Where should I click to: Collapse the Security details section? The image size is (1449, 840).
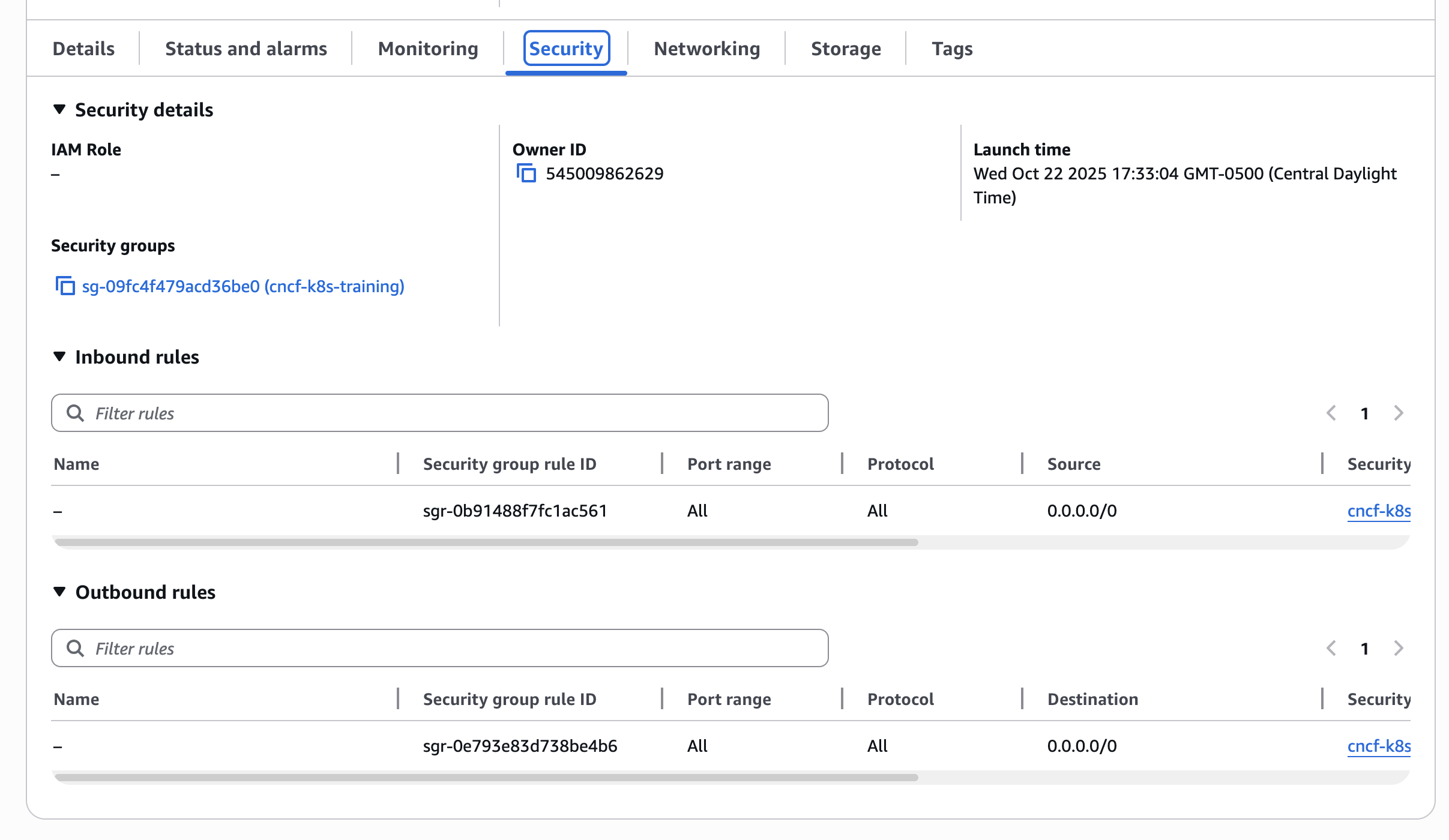click(59, 109)
